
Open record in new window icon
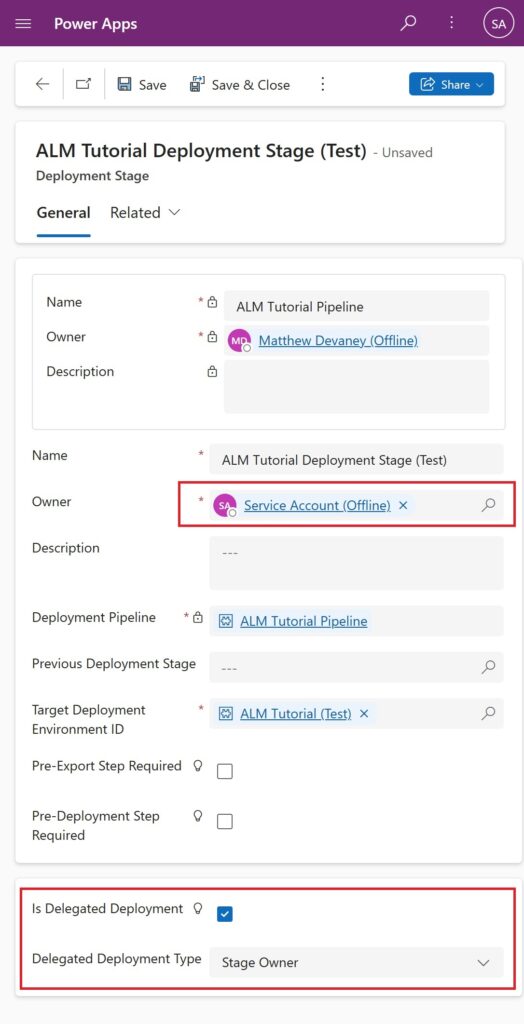[83, 84]
